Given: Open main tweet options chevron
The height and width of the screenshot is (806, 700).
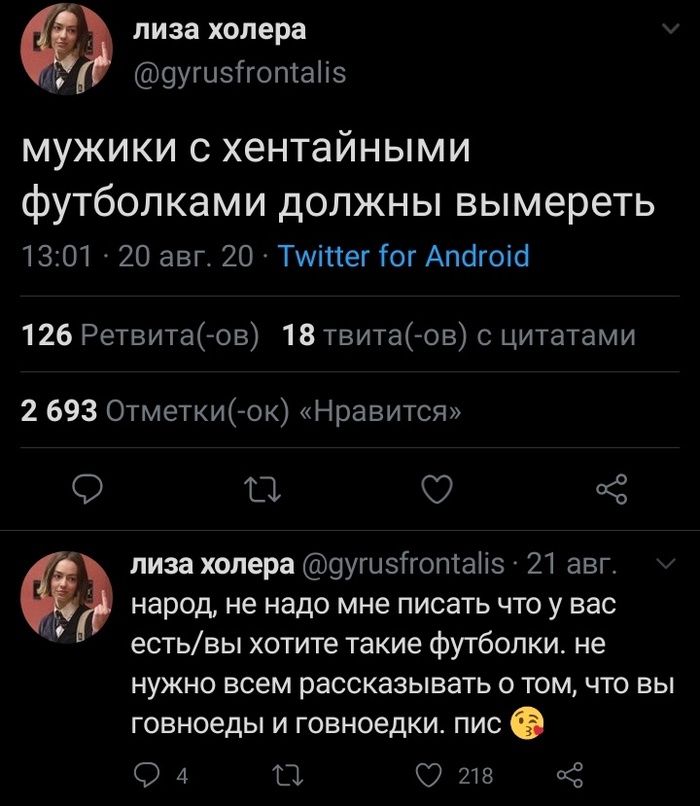Looking at the screenshot, I should point(668,31).
